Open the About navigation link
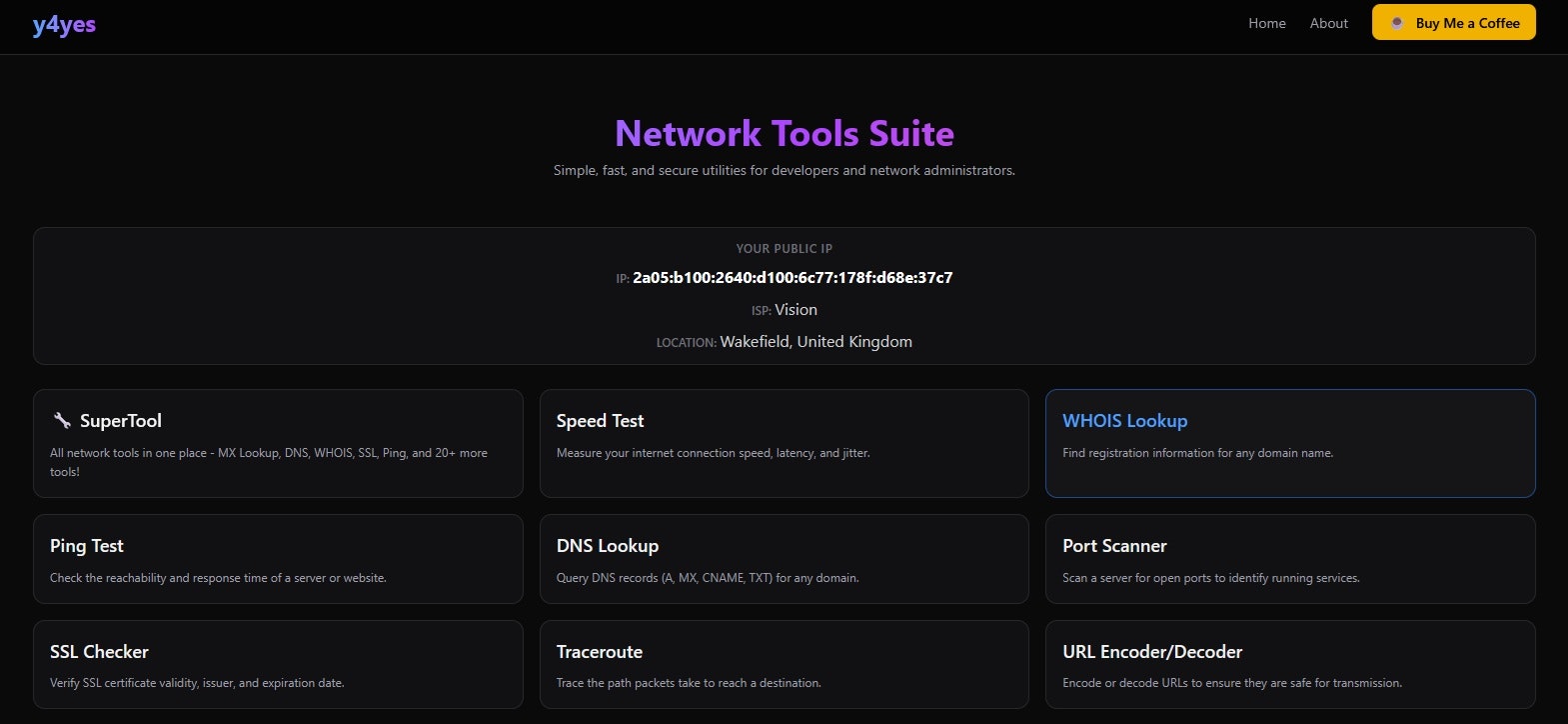The width and height of the screenshot is (1568, 724). [x=1328, y=23]
